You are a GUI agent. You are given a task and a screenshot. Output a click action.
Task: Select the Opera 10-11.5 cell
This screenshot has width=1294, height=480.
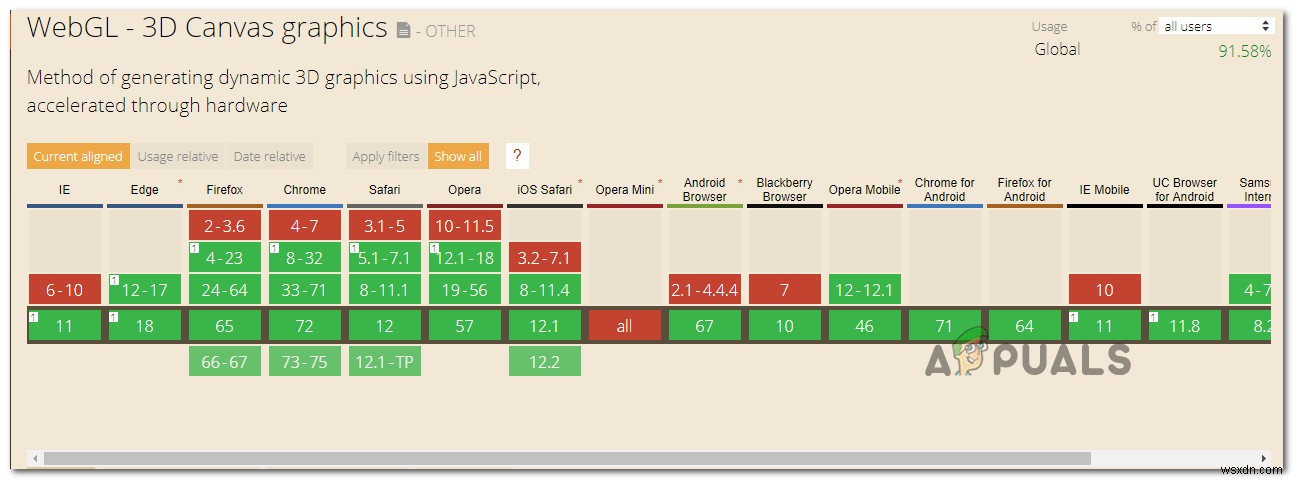[x=465, y=226]
